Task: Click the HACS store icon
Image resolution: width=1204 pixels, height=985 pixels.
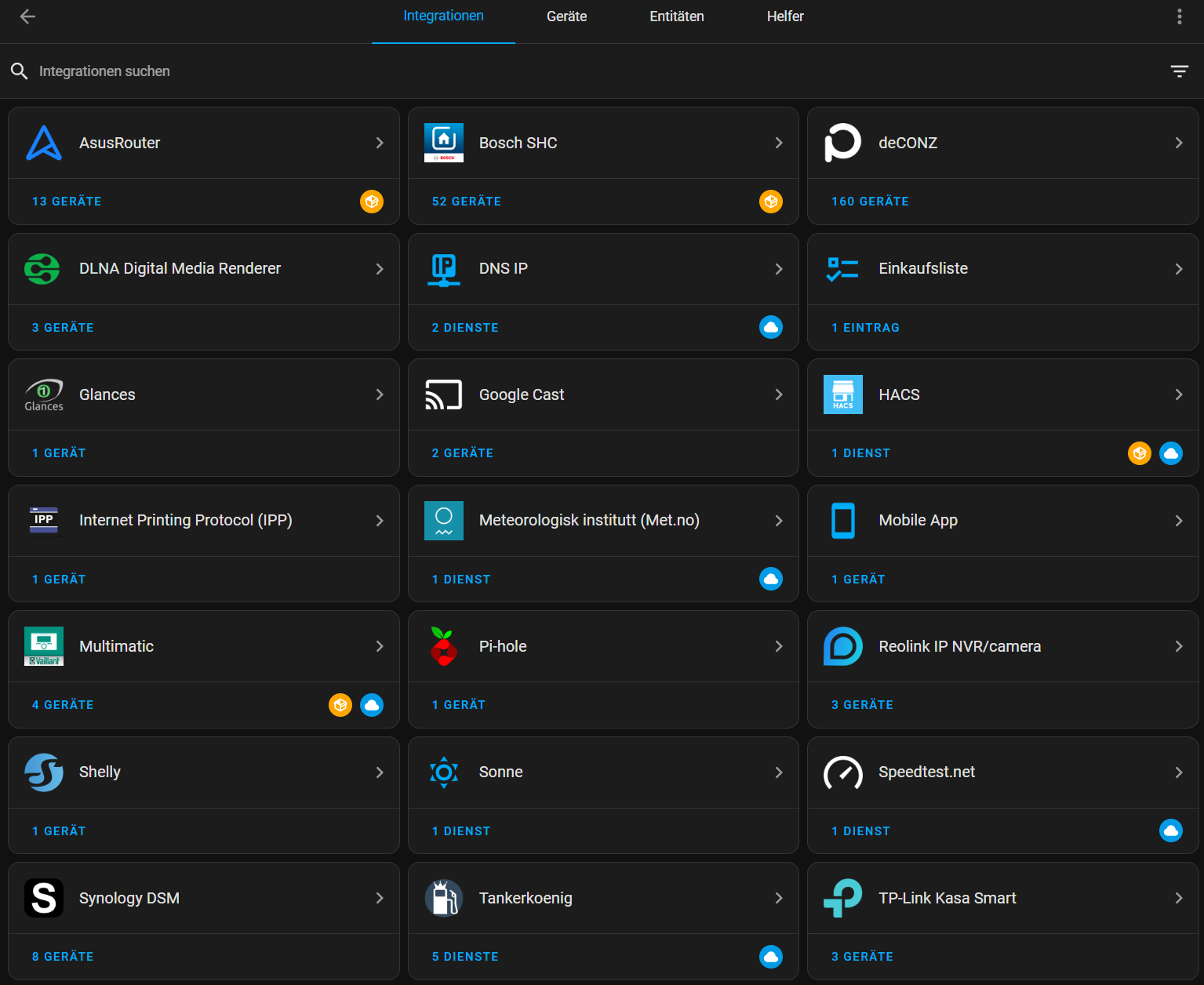Action: point(843,394)
